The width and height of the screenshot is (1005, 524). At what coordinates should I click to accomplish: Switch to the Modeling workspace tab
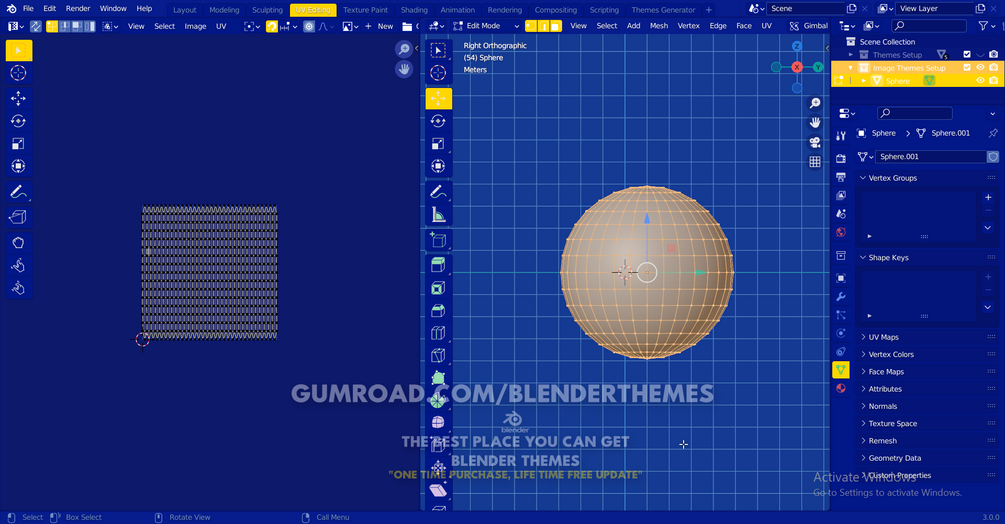click(x=224, y=10)
